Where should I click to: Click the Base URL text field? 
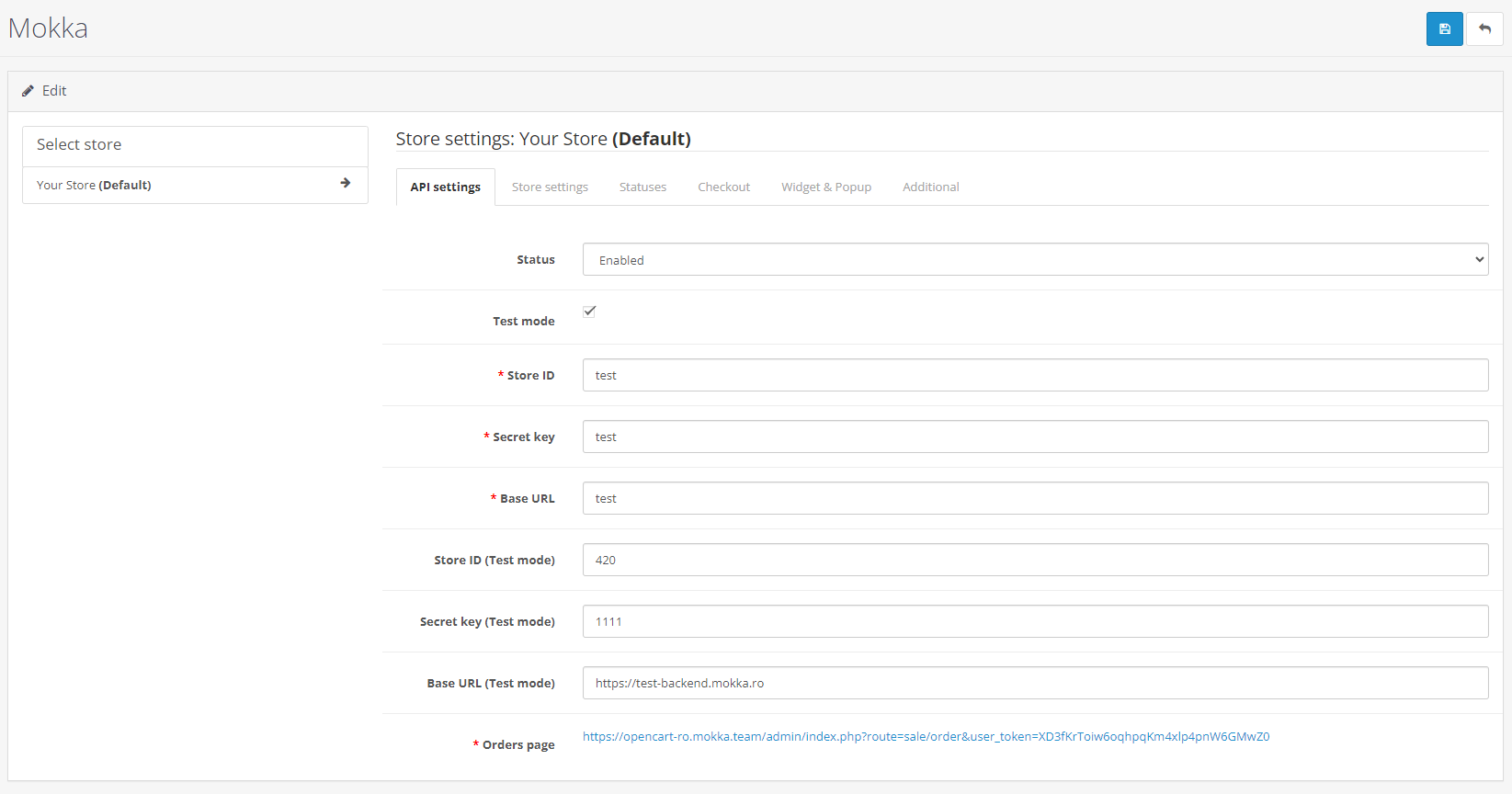click(1035, 498)
